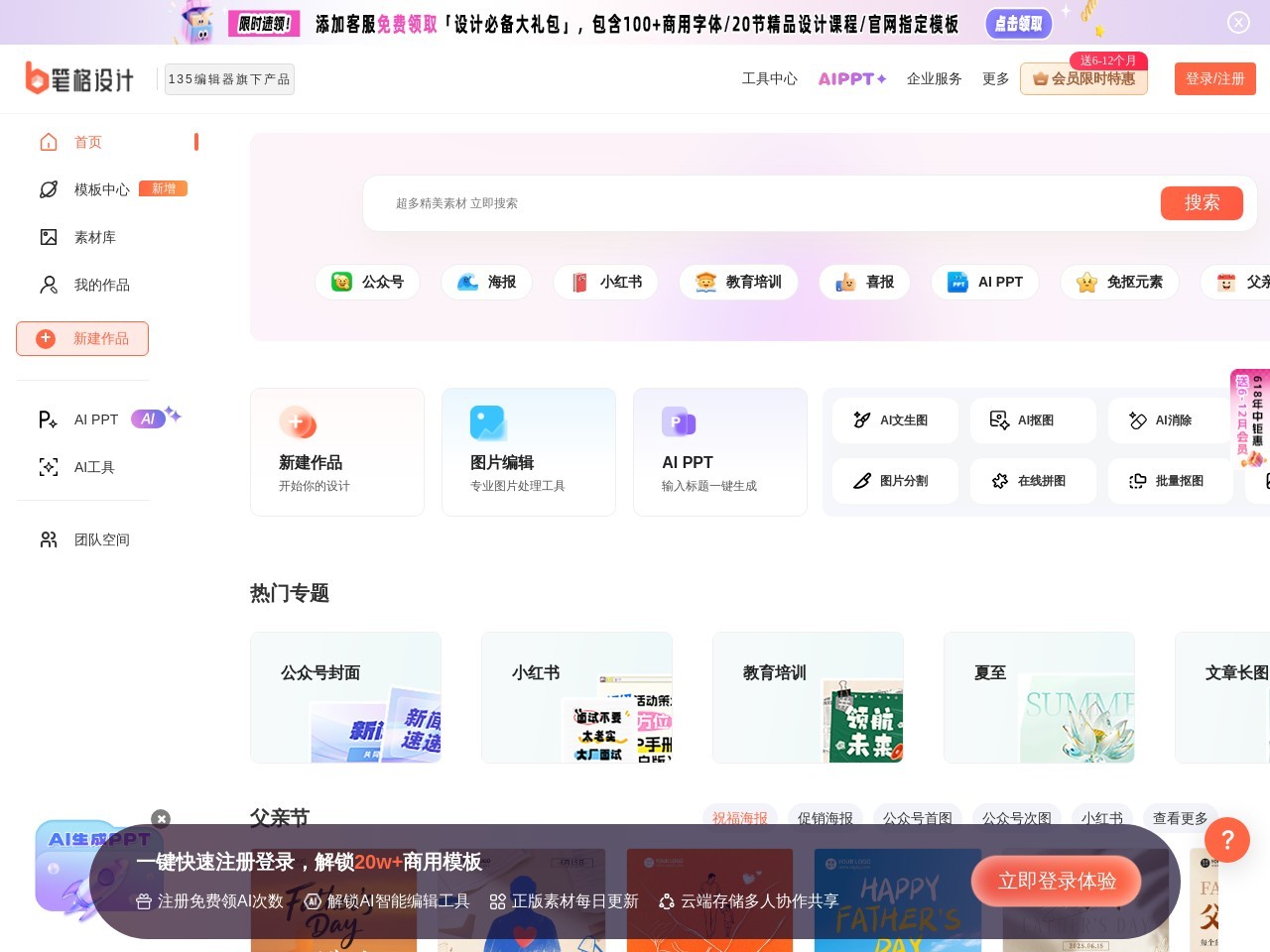Open the 618年中钜惠 side banner
Viewport: 1270px width, 952px height.
1250,418
